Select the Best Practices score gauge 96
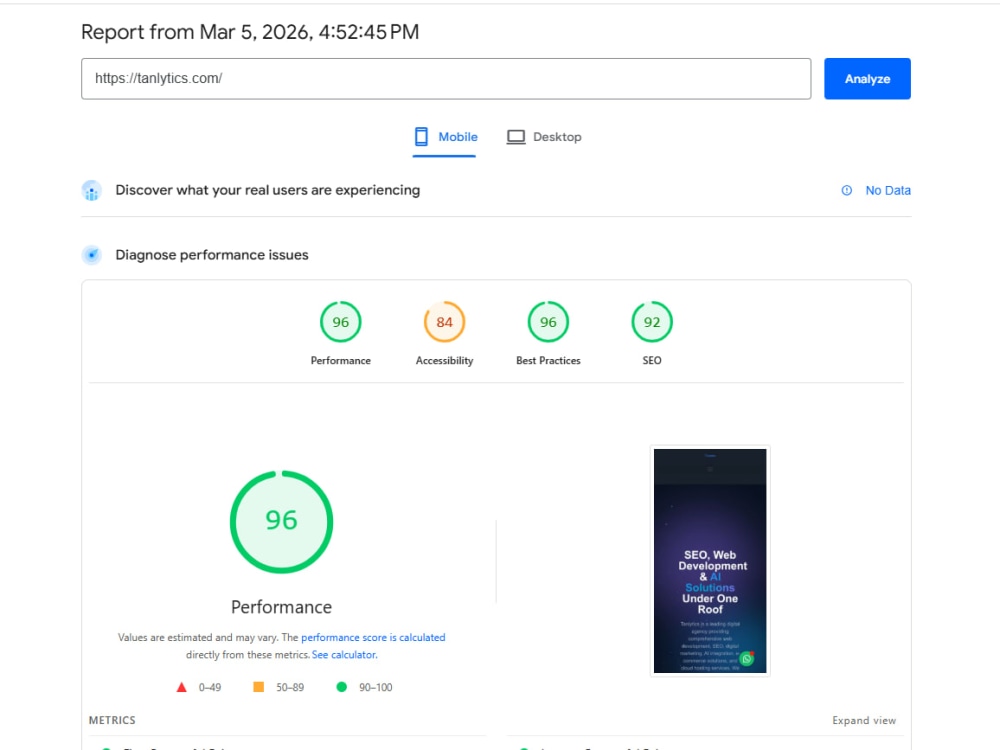 [548, 322]
